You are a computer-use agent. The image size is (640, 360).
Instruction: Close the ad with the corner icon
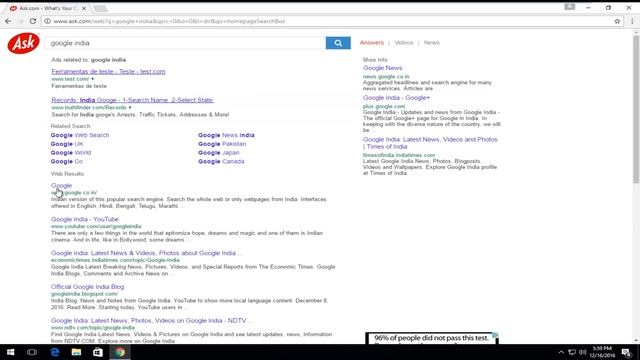(x=495, y=335)
